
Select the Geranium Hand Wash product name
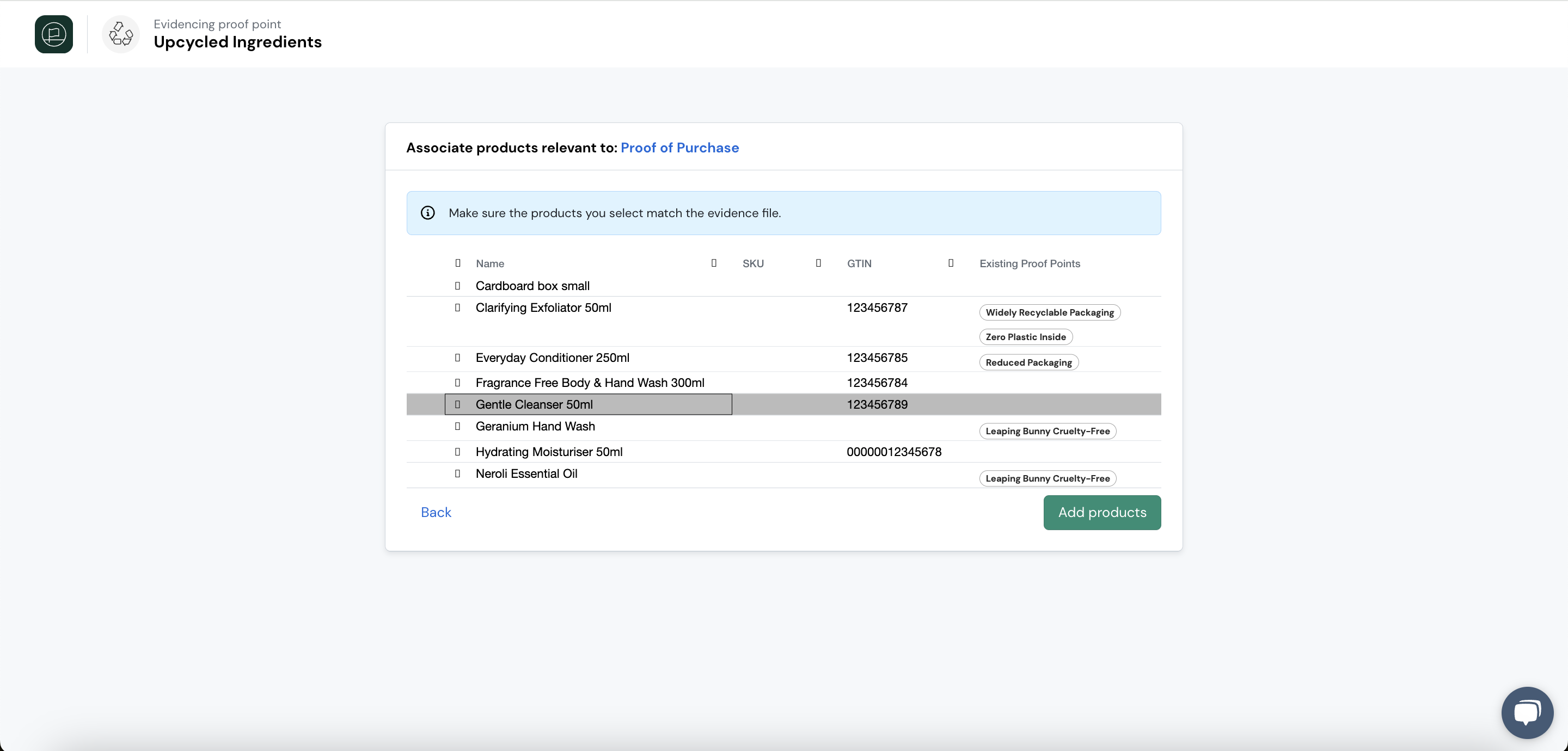point(536,426)
